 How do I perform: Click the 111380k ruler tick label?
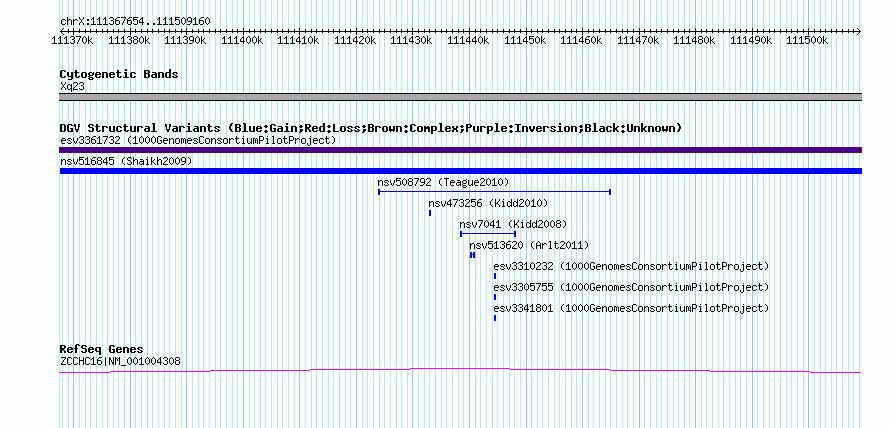[129, 40]
